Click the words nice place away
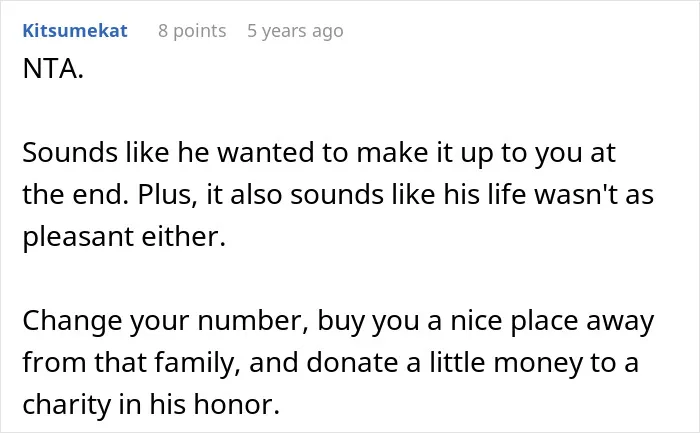 tap(552, 321)
